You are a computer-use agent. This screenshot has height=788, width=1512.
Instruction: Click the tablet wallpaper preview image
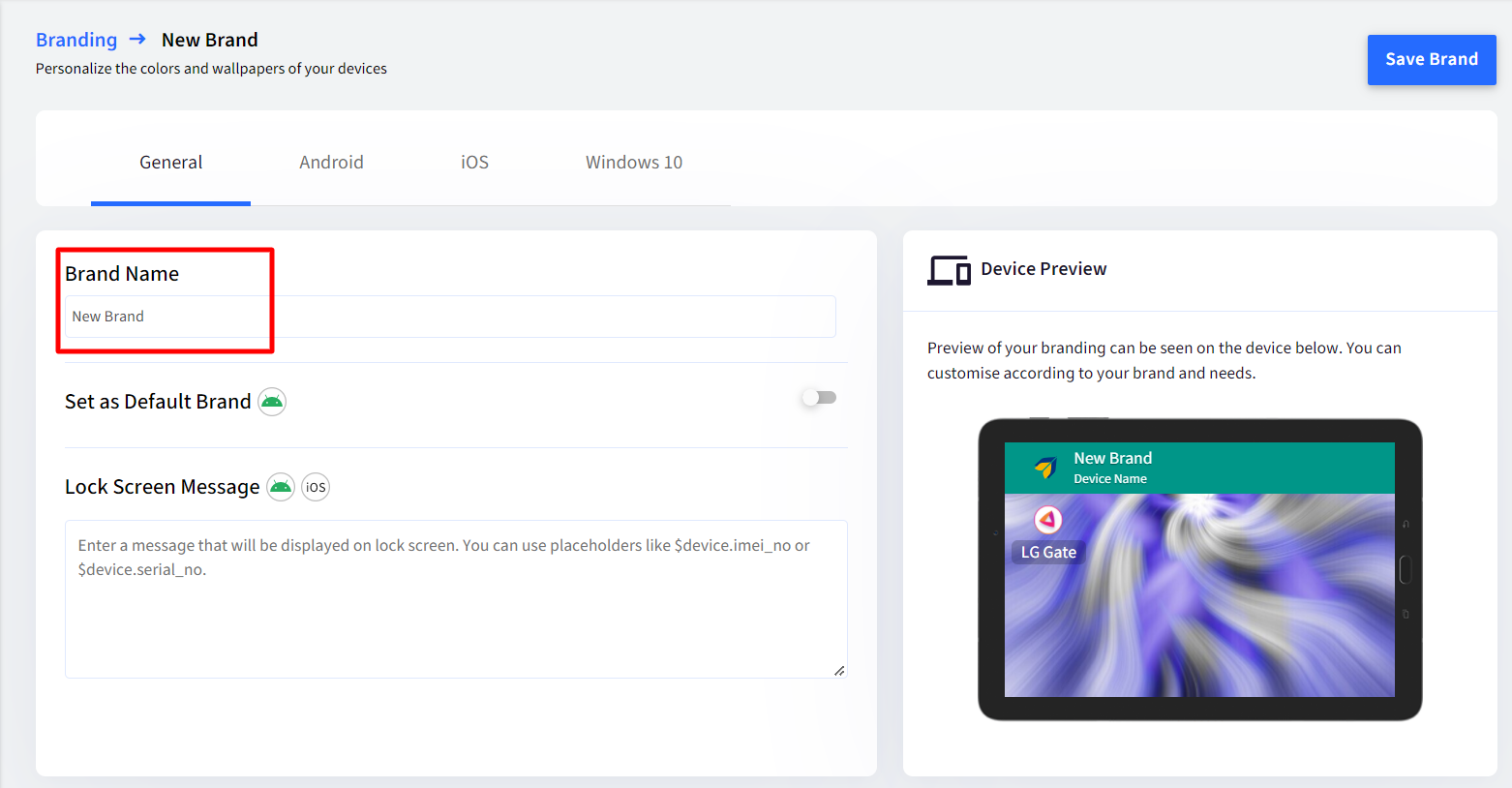[x=1199, y=595]
